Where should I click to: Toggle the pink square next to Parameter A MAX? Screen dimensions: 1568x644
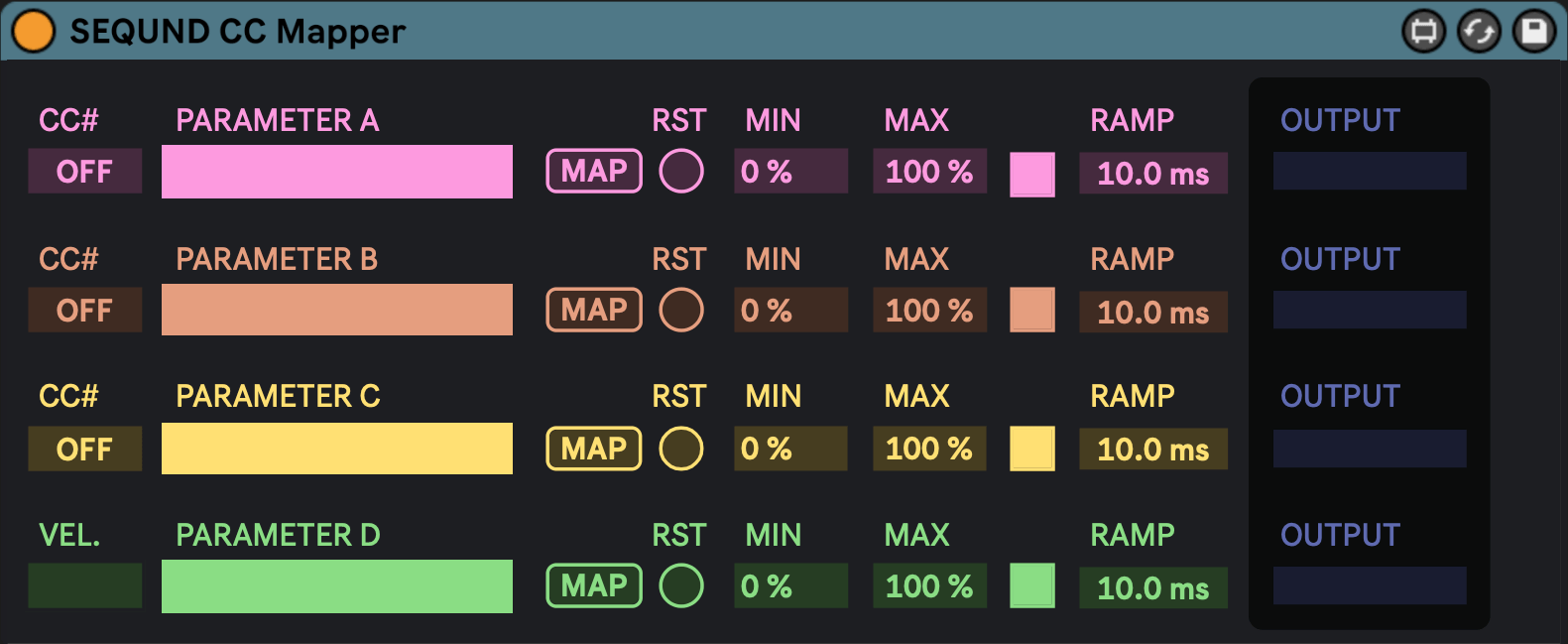1031,174
